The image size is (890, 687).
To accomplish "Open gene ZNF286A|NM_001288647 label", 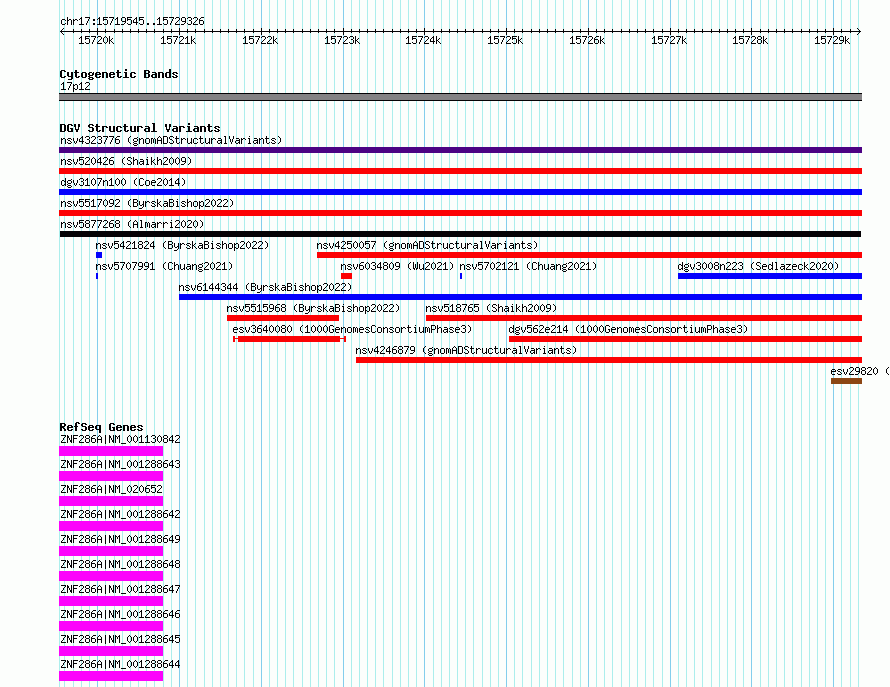I will coord(120,589).
